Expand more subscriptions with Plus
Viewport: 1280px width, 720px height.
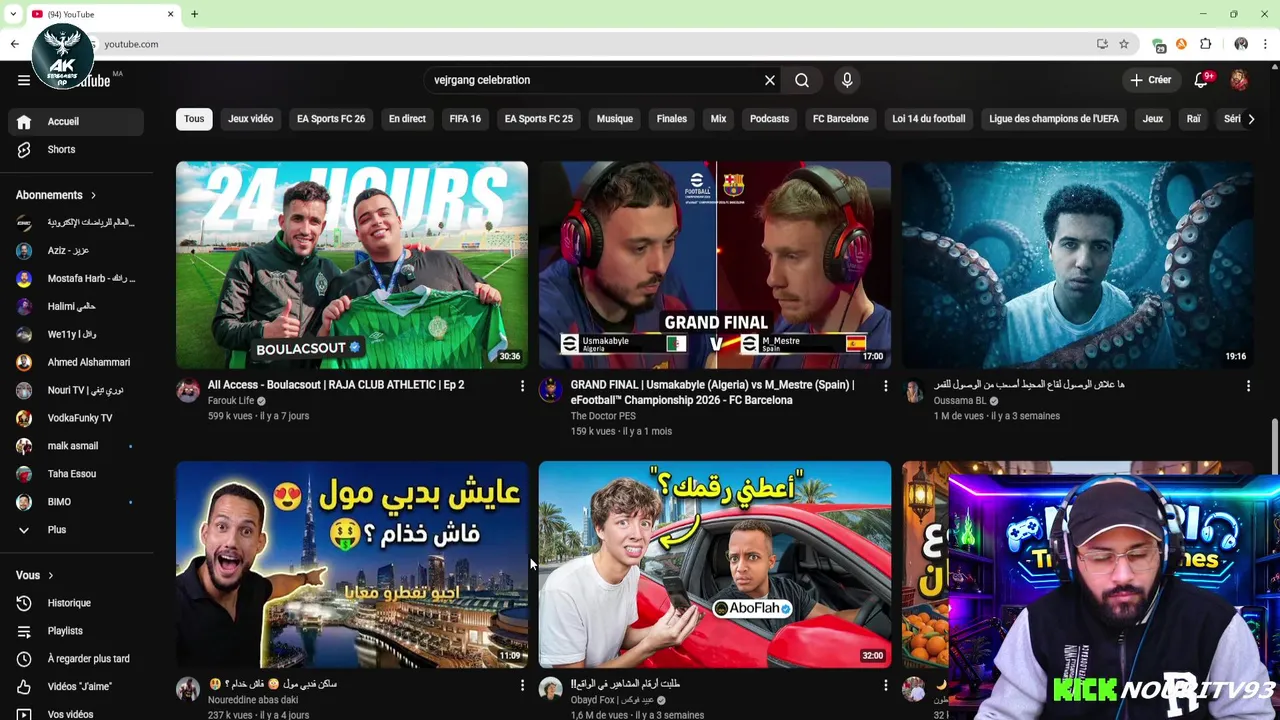coord(76,530)
